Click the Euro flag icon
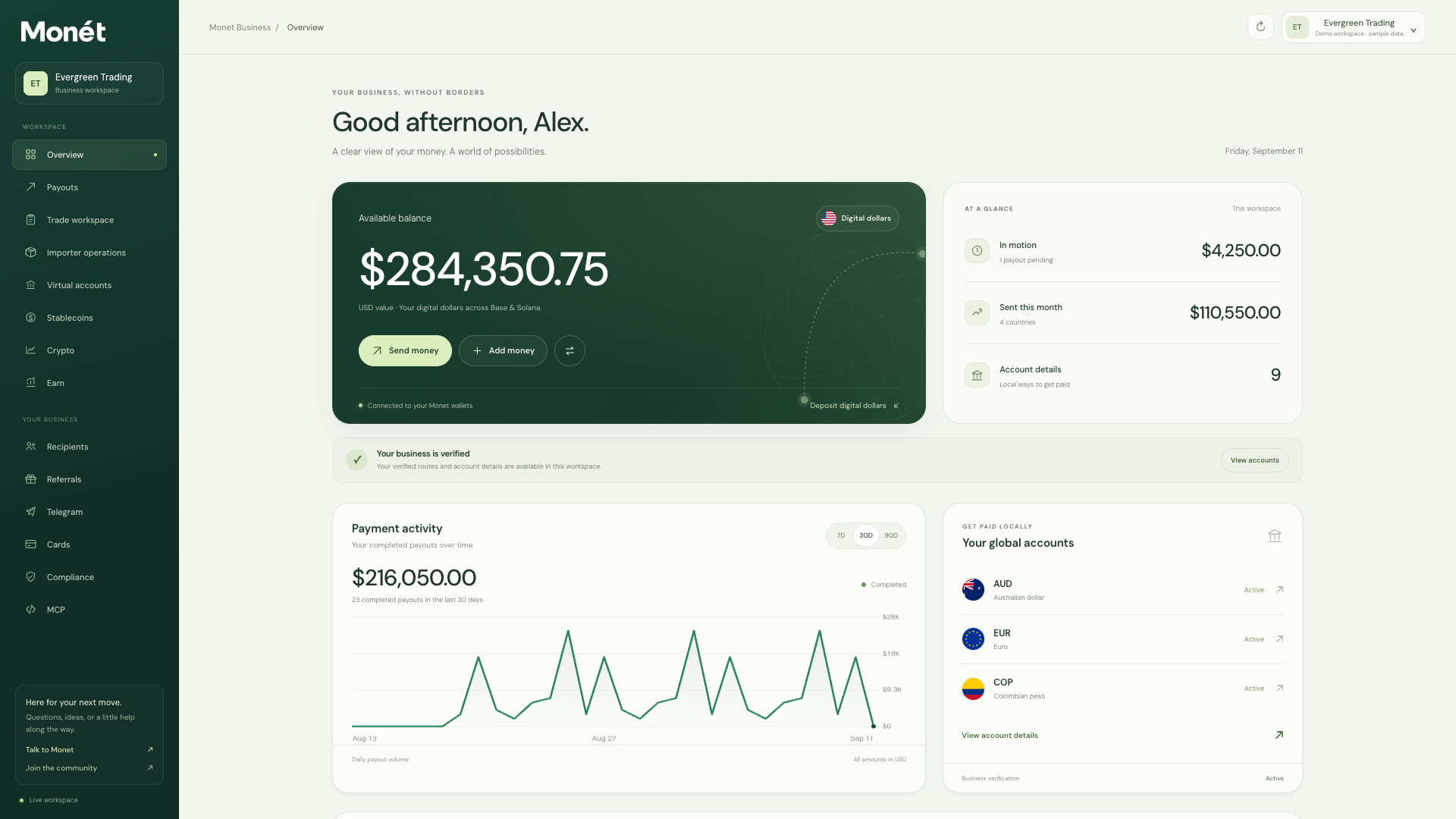The height and width of the screenshot is (819, 1456). [973, 639]
